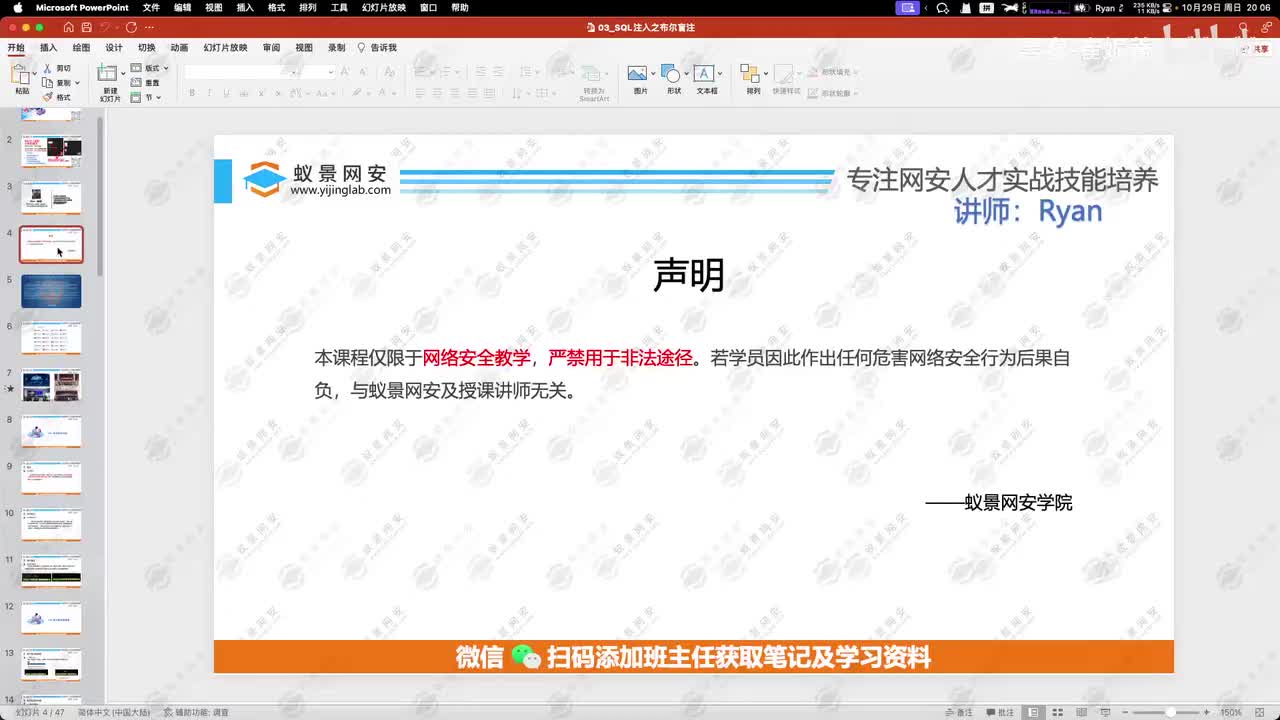Screen dimensions: 1280x720
Task: Open the Transitions (切换) ribbon tab
Action: (x=146, y=47)
